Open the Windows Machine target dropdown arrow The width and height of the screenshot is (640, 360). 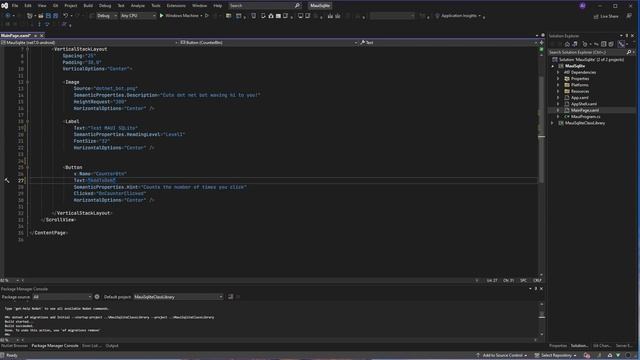(x=201, y=16)
